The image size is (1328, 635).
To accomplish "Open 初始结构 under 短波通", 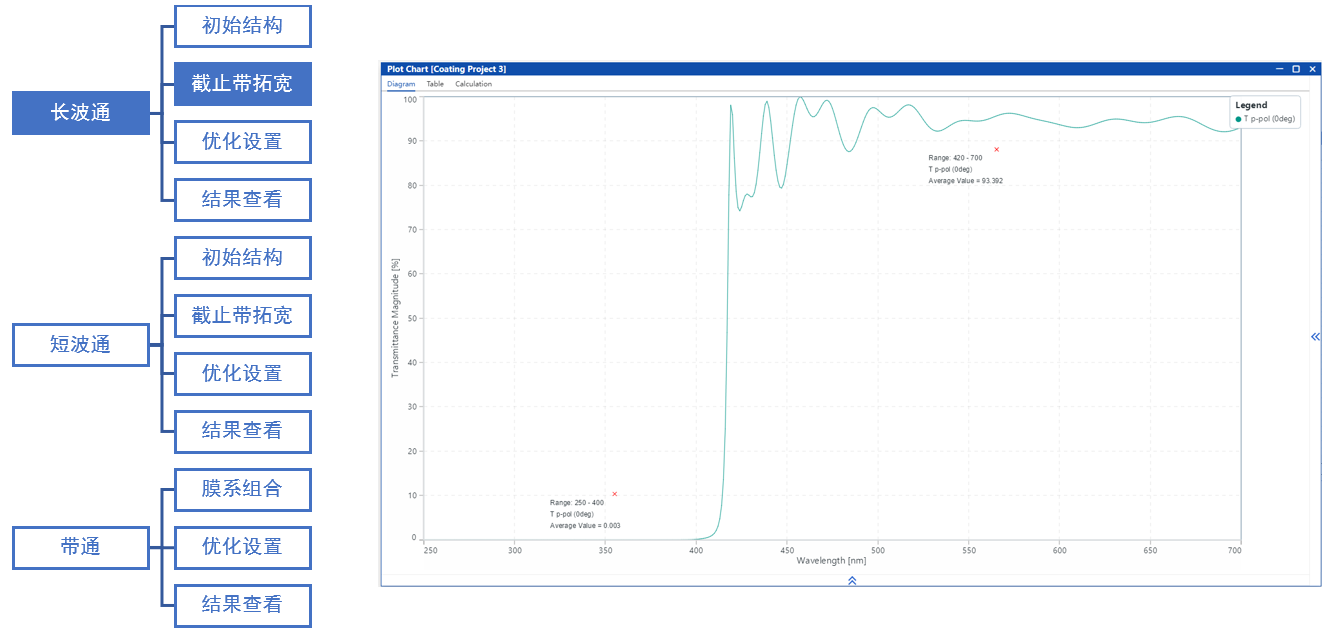I will pos(242,258).
